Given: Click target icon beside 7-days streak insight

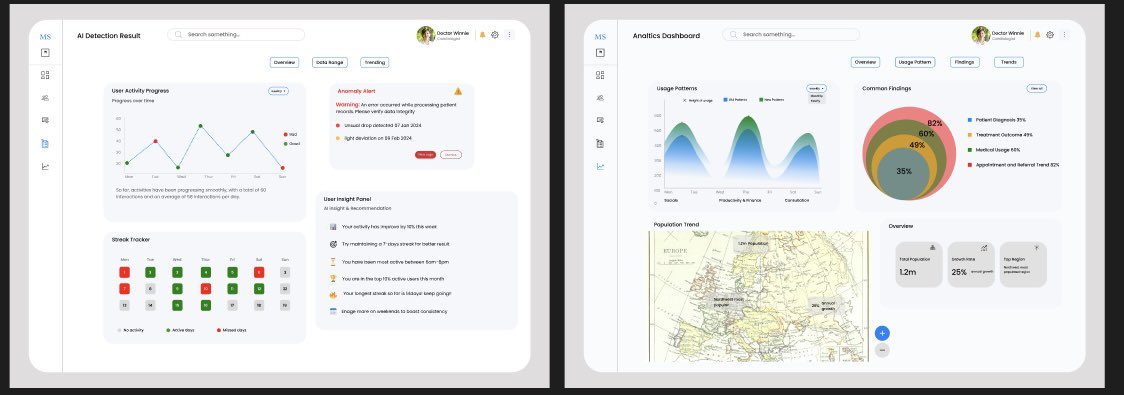Looking at the screenshot, I should (333, 244).
